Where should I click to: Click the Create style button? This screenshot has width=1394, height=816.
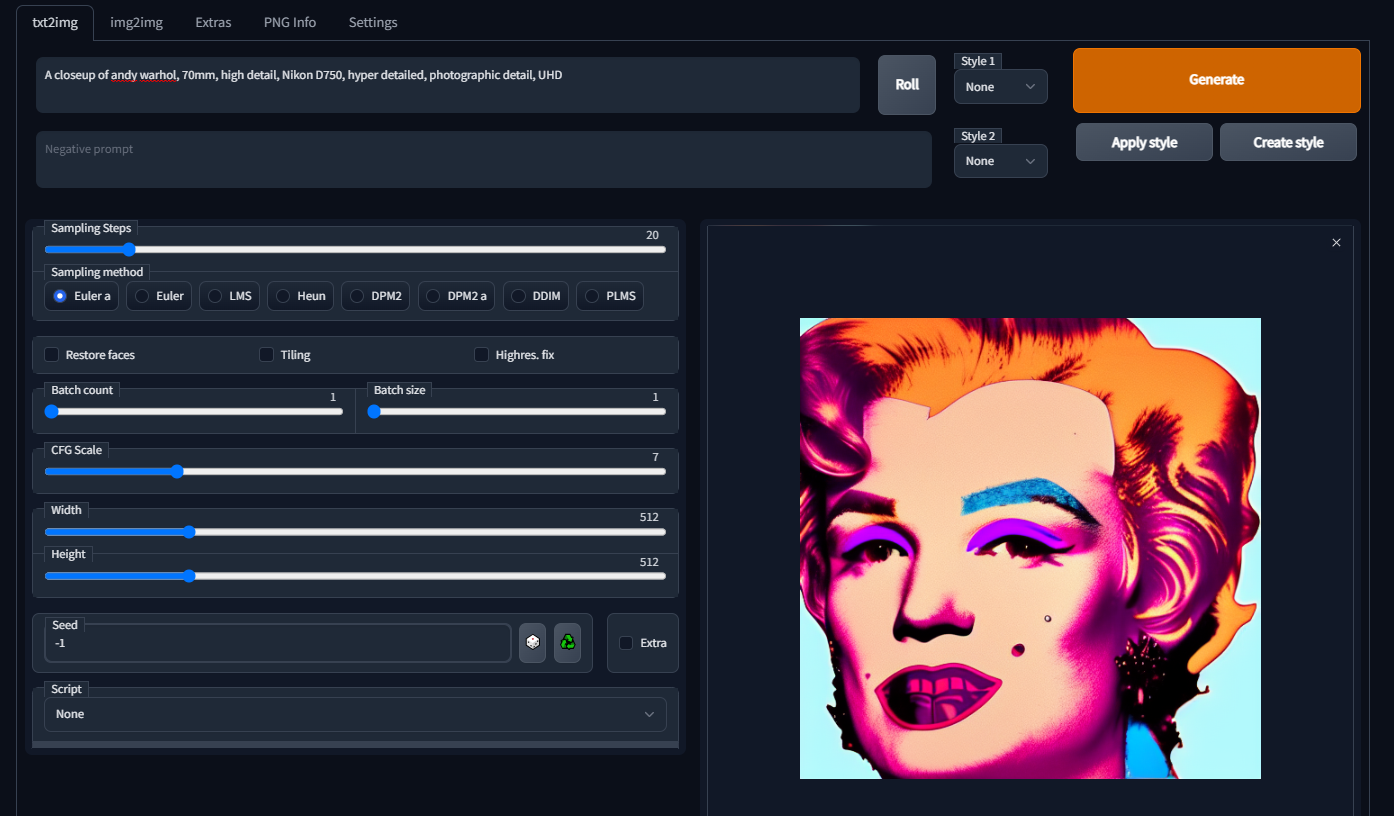pos(1288,142)
